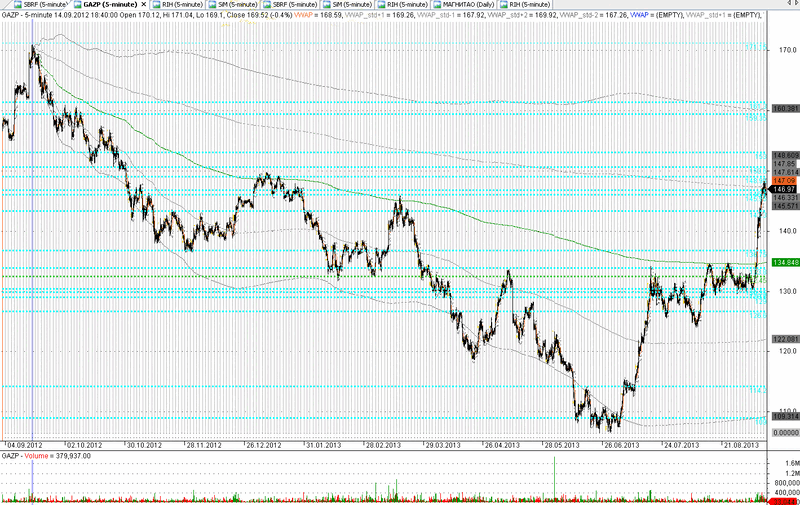Open the RIH tab right after the МАГНИТАО tab
Viewport: 800px width, 505px height.
525,5
